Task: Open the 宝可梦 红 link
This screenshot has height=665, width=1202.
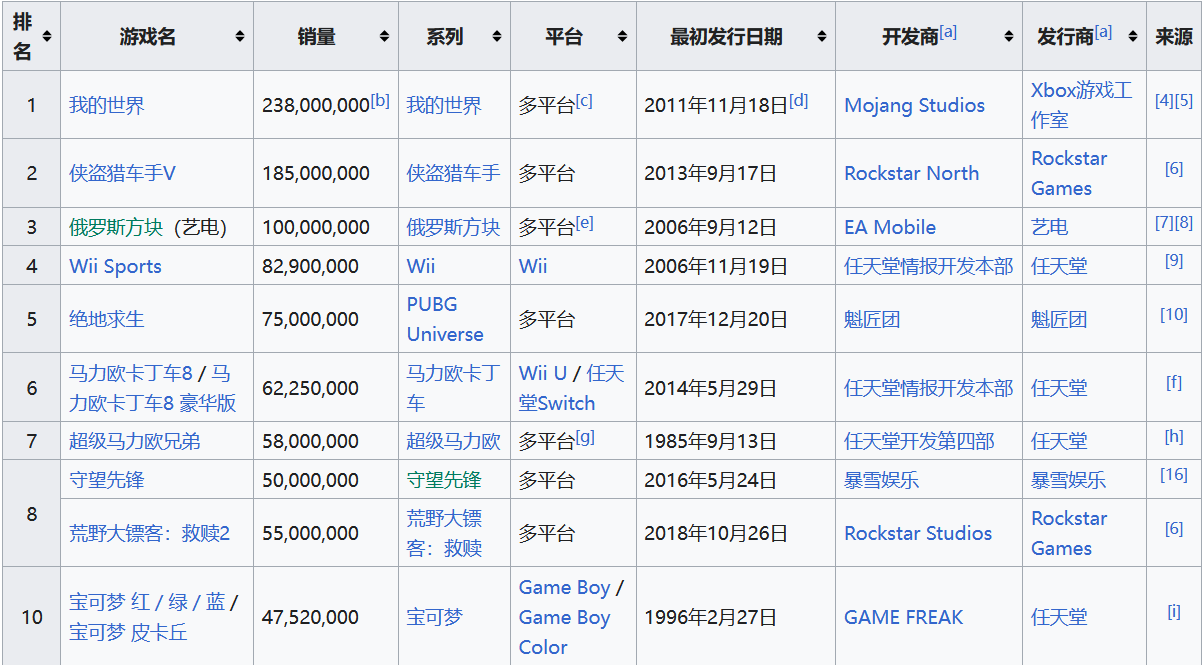Action: click(x=110, y=602)
